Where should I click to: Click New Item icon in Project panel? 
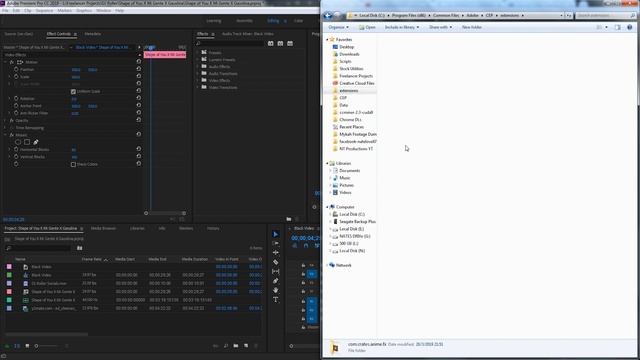coord(246,346)
